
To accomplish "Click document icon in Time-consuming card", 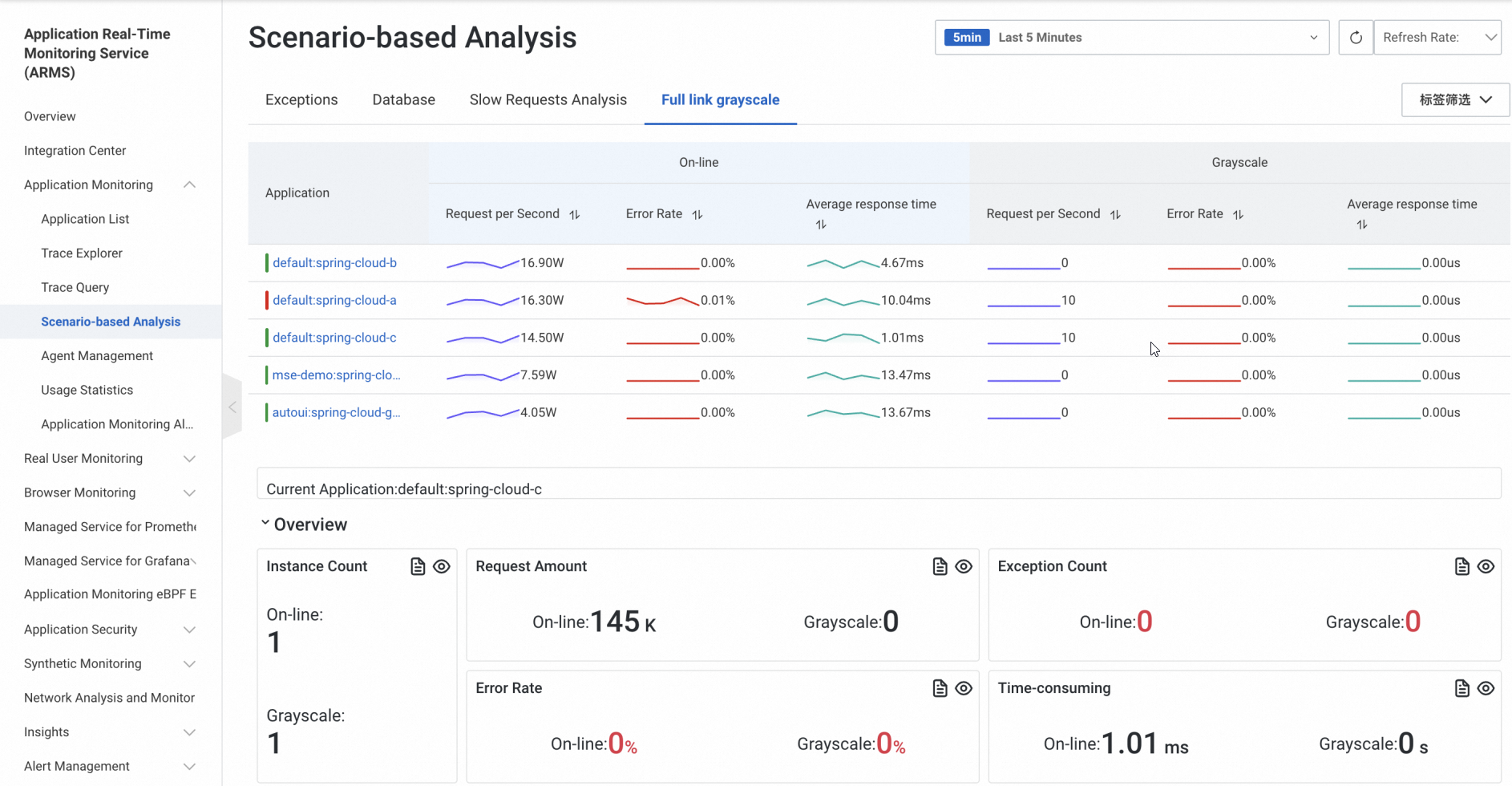I will [x=1461, y=688].
